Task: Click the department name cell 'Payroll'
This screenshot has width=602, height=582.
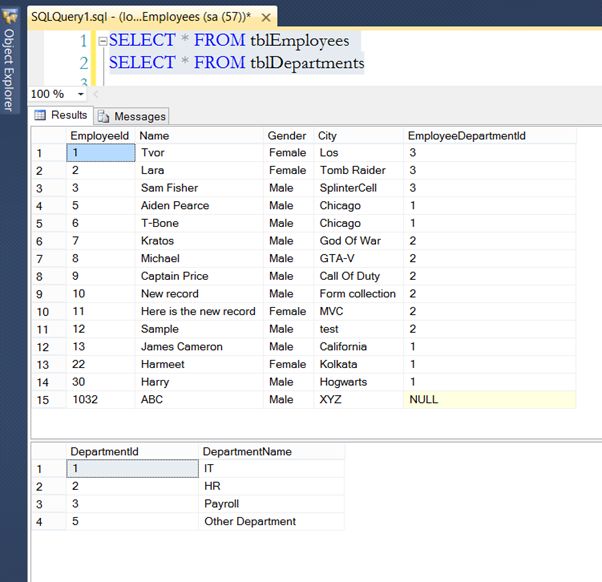Action: click(x=271, y=504)
